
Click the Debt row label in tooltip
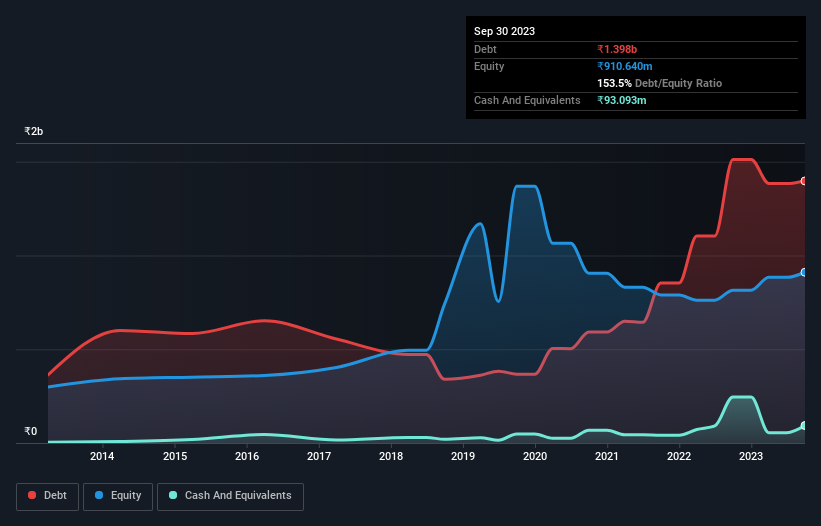tap(485, 49)
